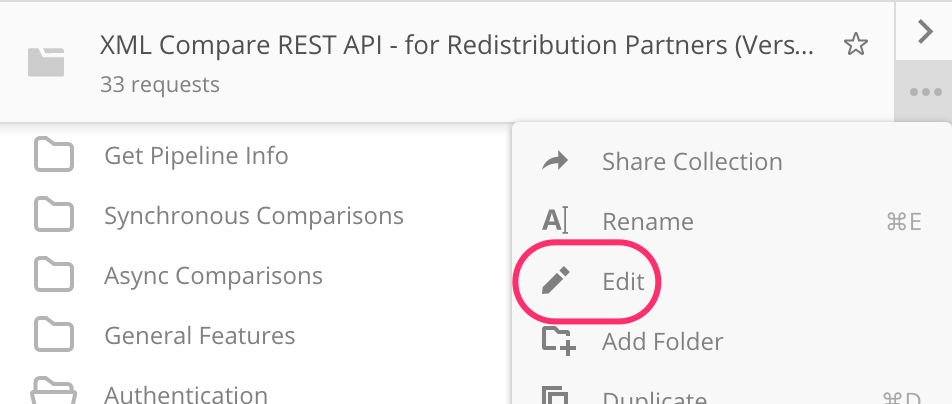The height and width of the screenshot is (404, 952).
Task: Click the Edit pencil icon
Action: click(555, 282)
